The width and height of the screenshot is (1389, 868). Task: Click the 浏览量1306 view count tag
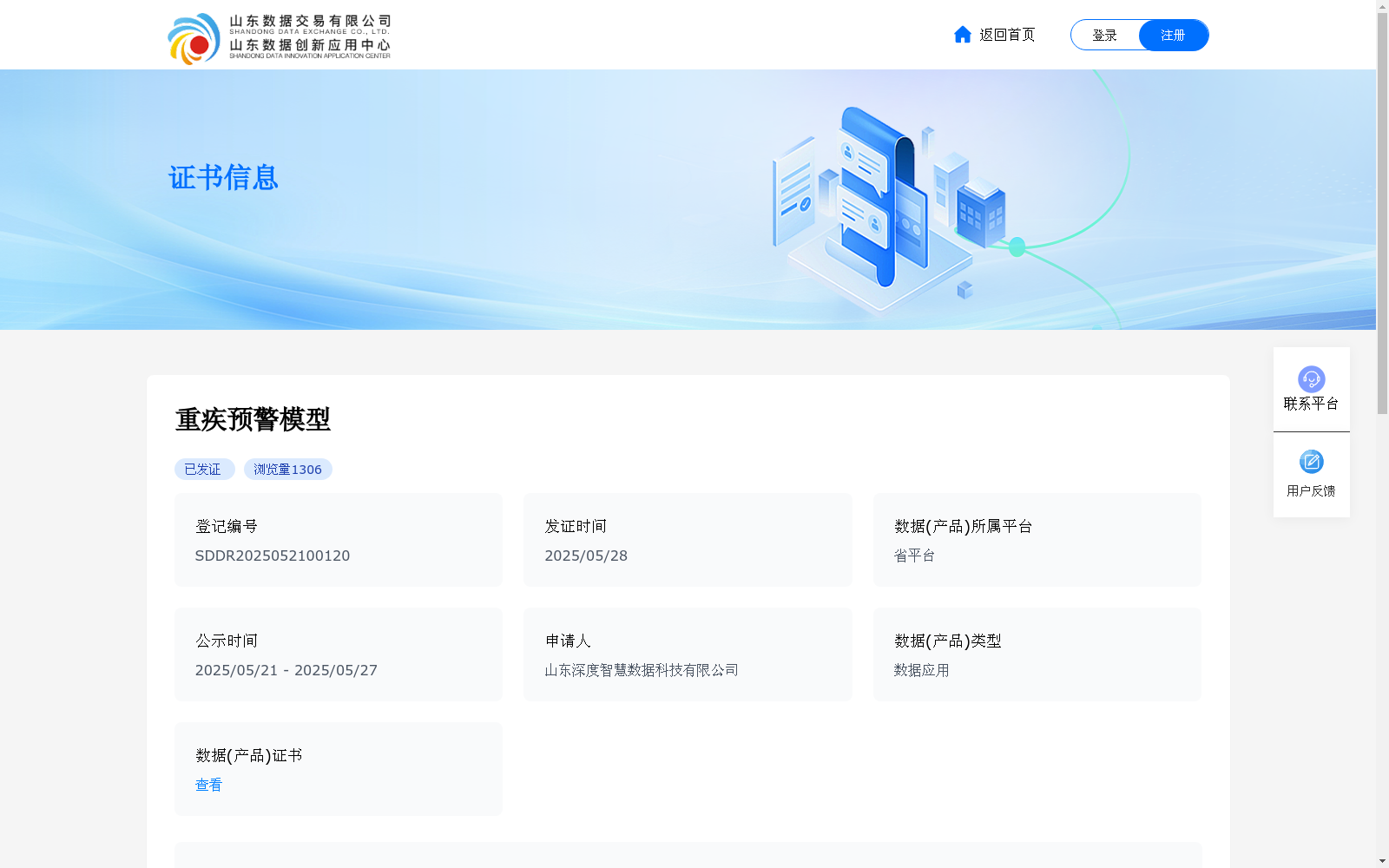coord(288,470)
